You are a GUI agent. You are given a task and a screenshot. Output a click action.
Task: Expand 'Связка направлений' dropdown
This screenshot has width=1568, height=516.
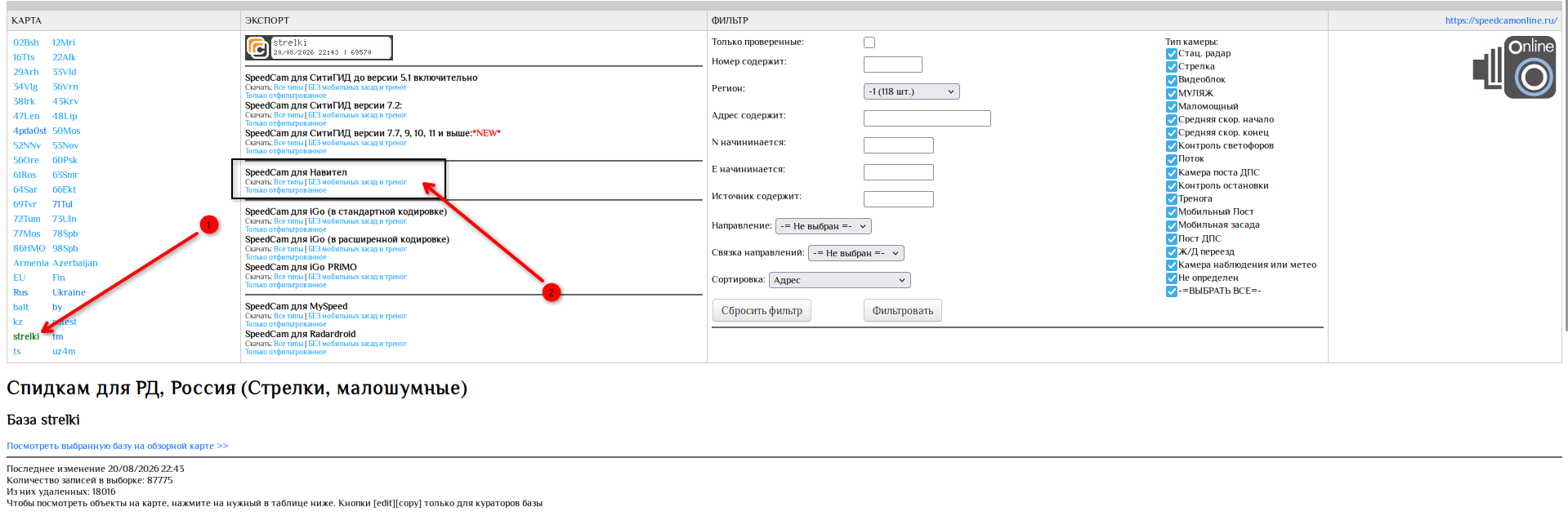(855, 253)
